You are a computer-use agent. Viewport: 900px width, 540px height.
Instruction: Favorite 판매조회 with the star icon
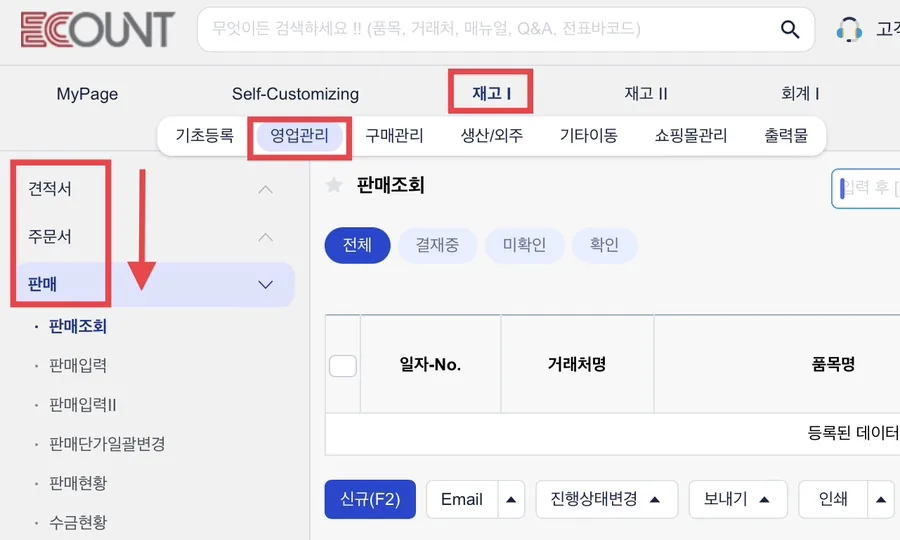click(x=334, y=185)
